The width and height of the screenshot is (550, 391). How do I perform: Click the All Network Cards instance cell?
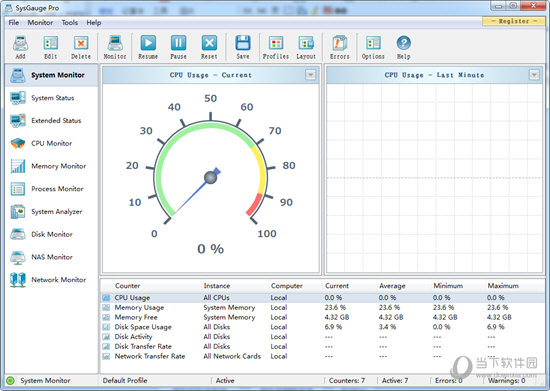click(232, 356)
